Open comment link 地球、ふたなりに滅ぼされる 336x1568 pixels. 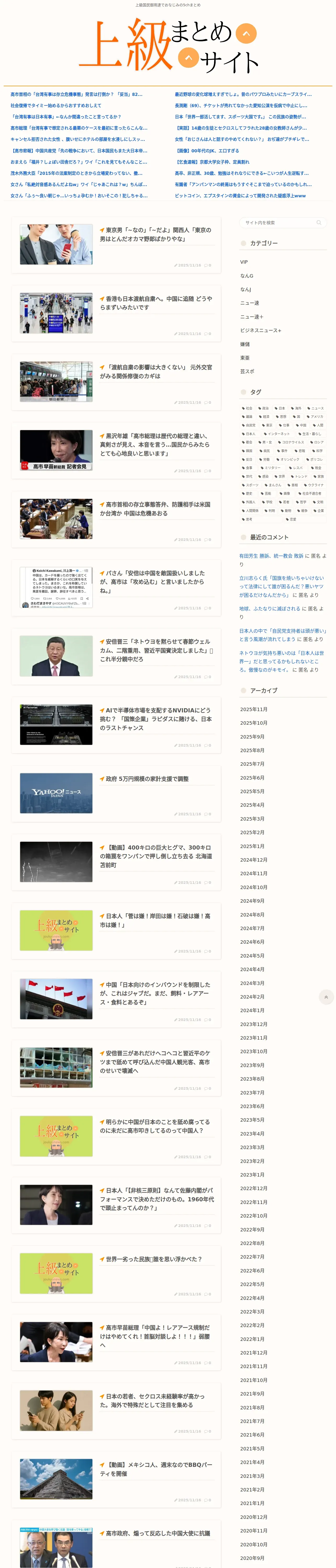point(270,609)
